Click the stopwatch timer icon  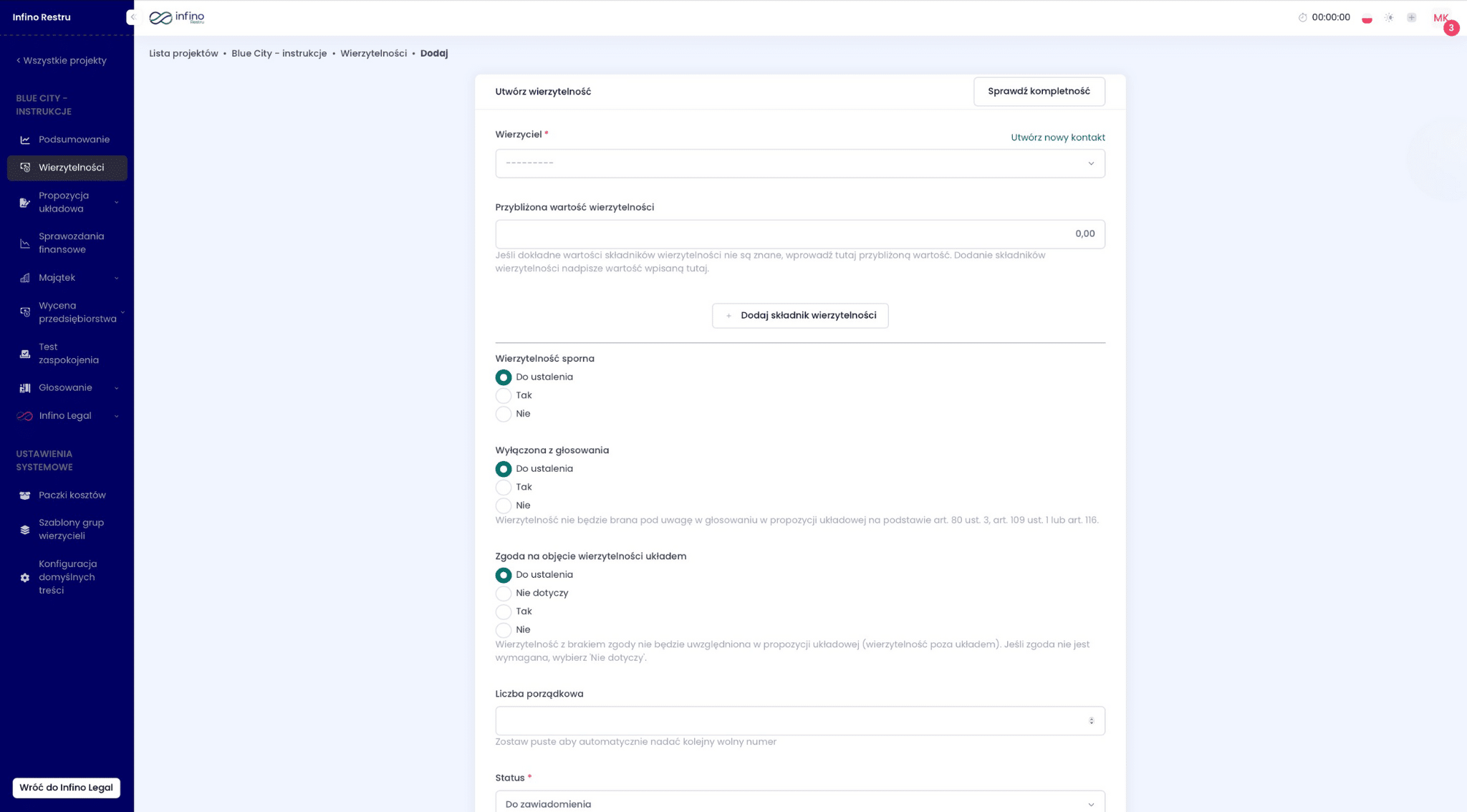1302,18
